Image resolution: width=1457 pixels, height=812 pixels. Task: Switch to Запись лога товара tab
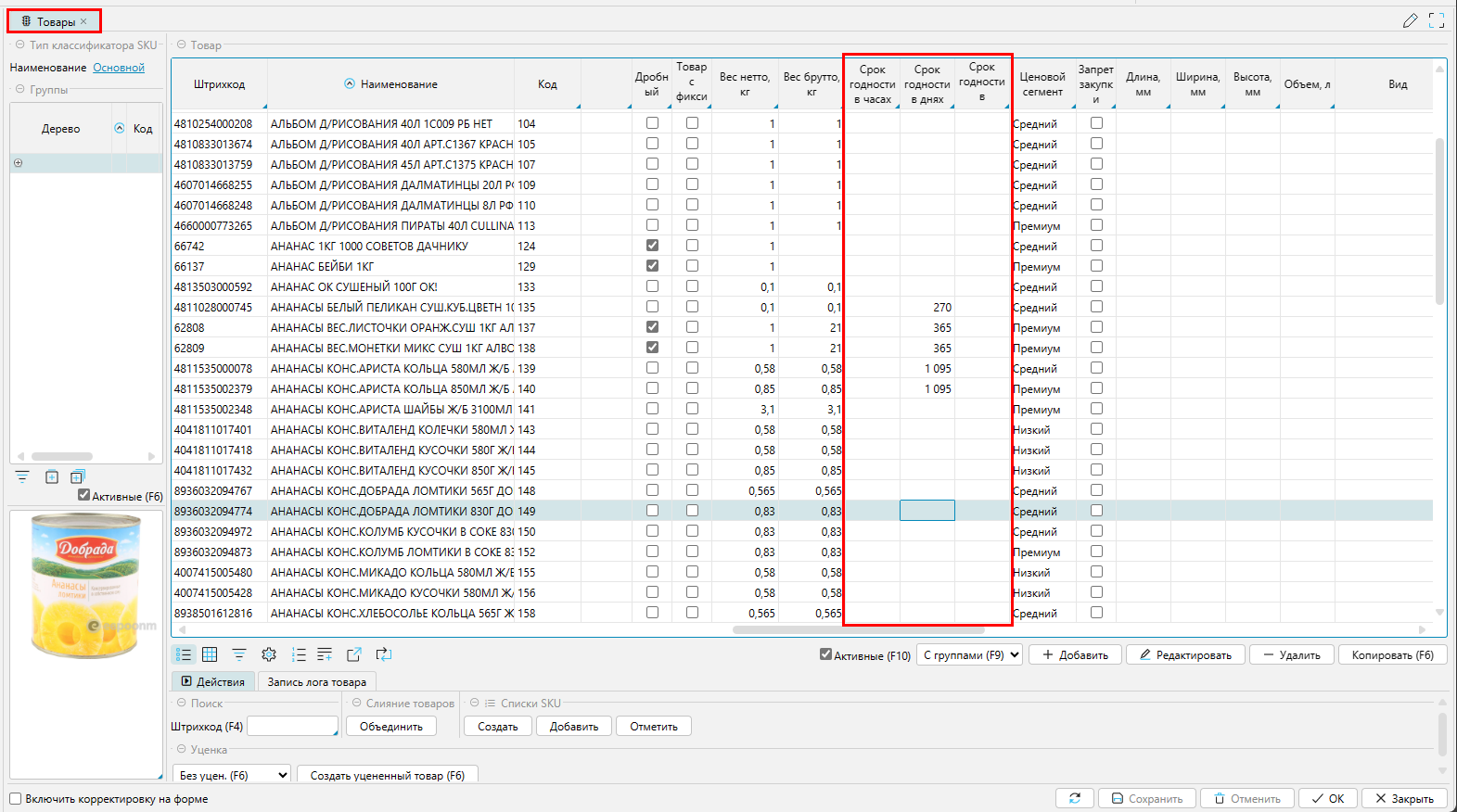pos(316,681)
